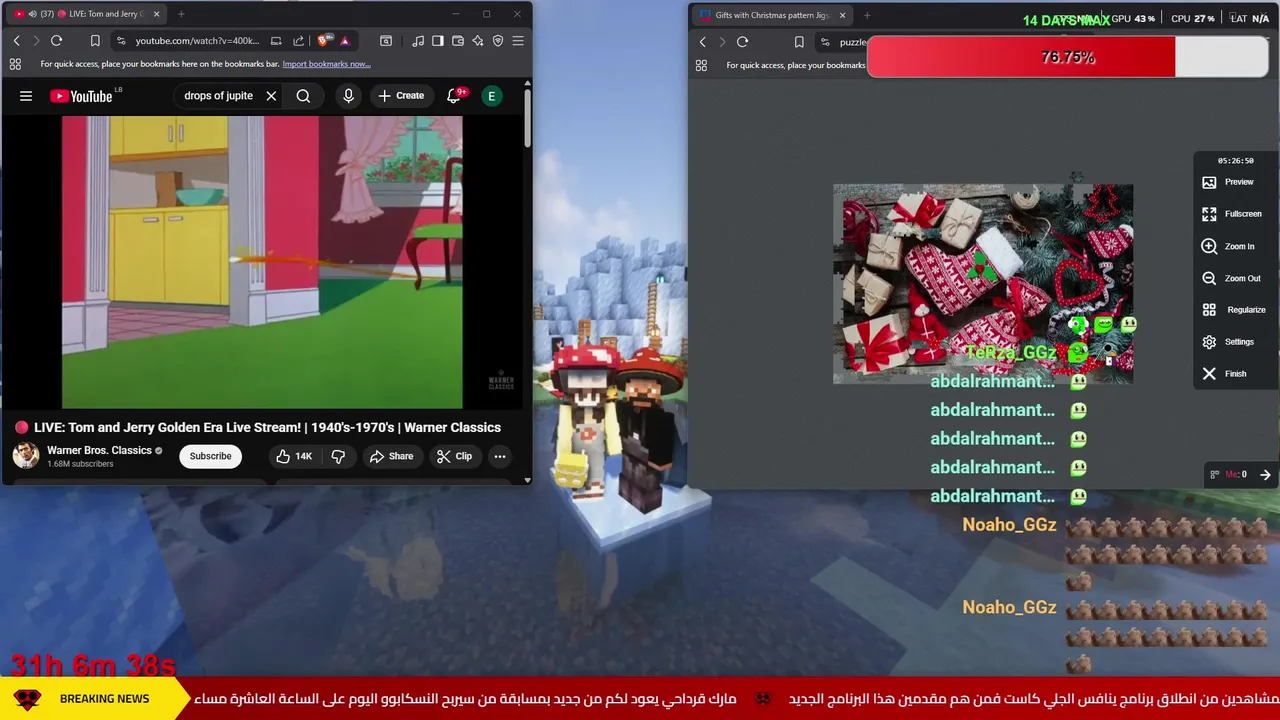
Task: Click the youtube.com address bar
Action: point(197,41)
